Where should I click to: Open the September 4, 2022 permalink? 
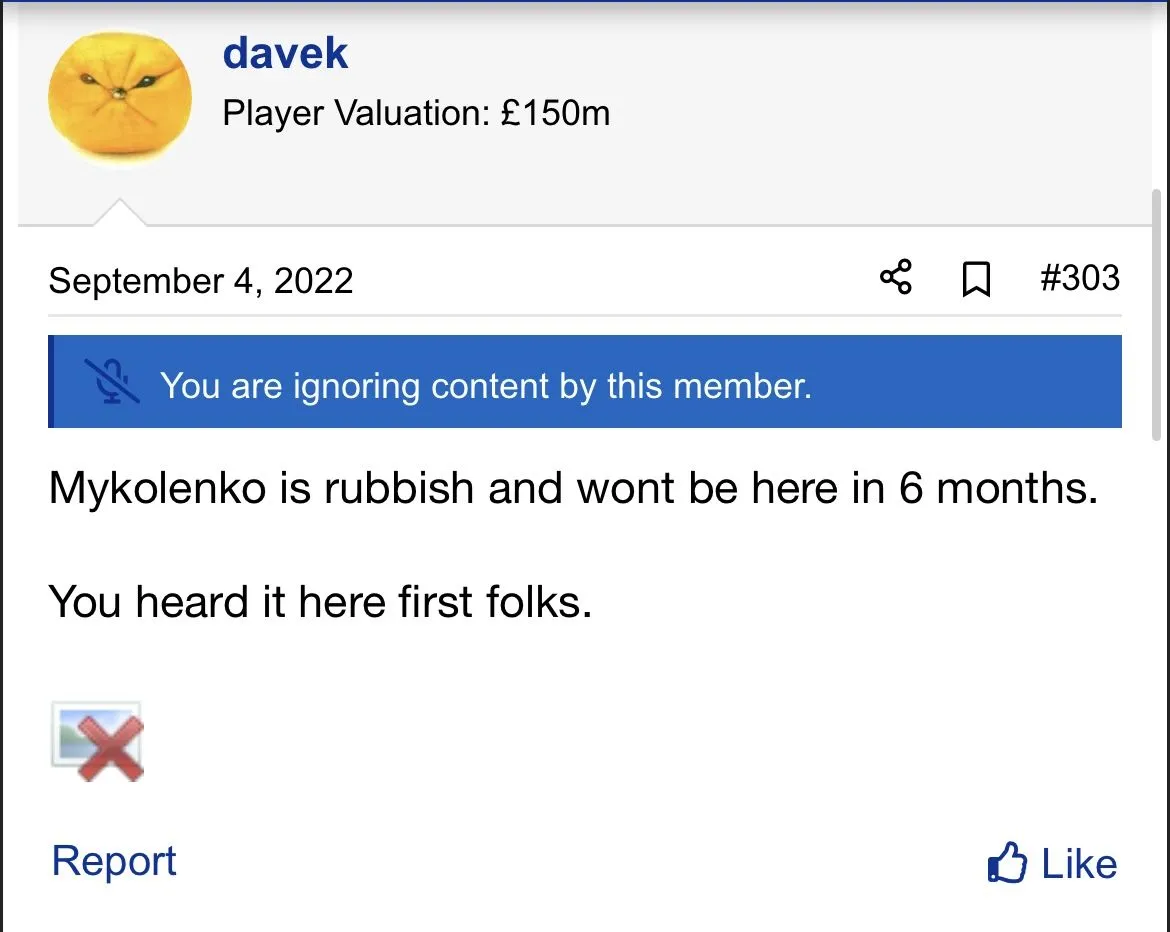pos(201,280)
